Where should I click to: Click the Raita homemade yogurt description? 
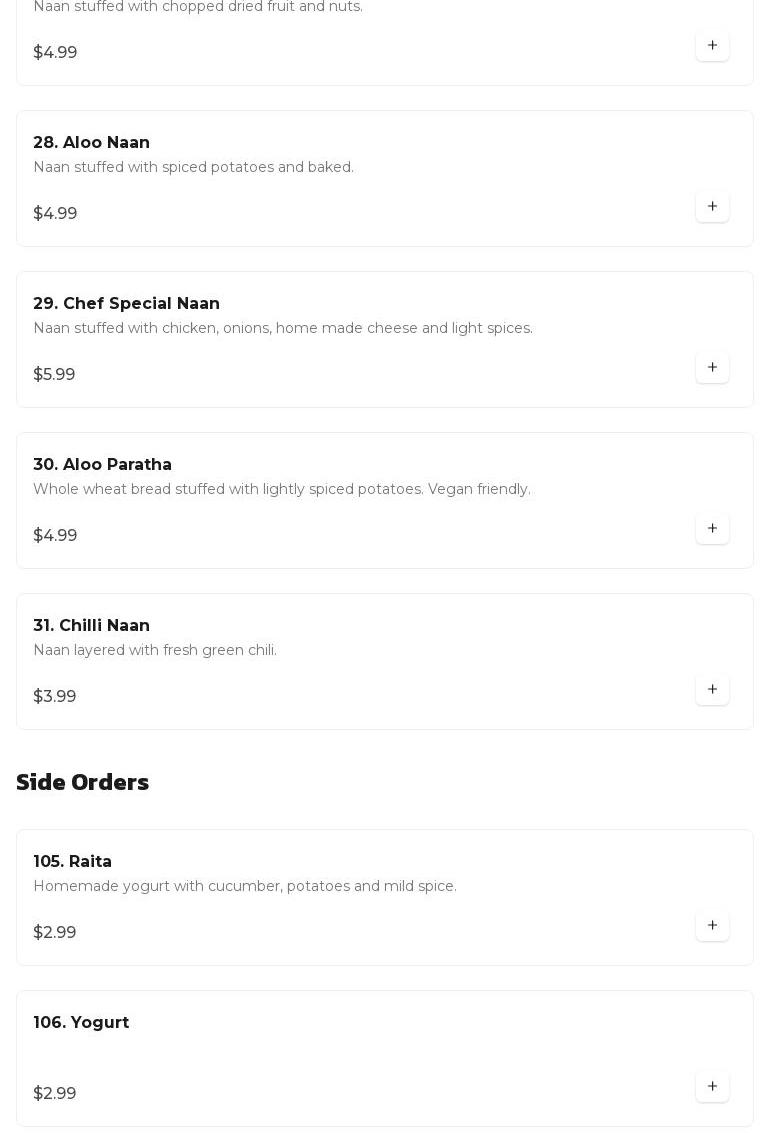tap(245, 886)
